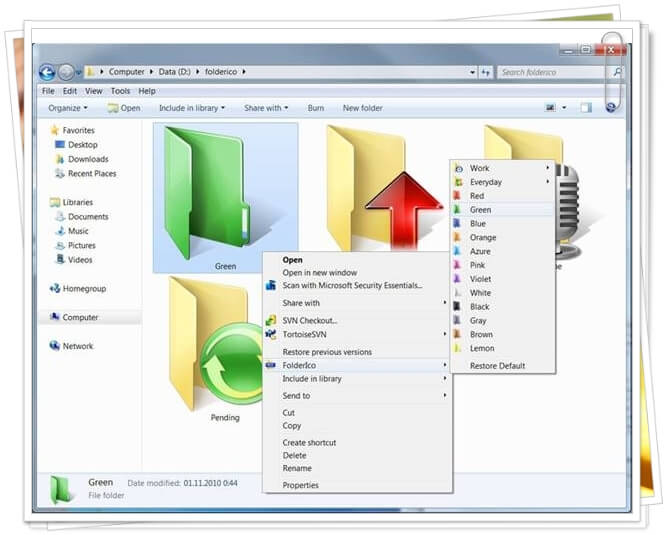Expand Share with in context menu

click(357, 303)
